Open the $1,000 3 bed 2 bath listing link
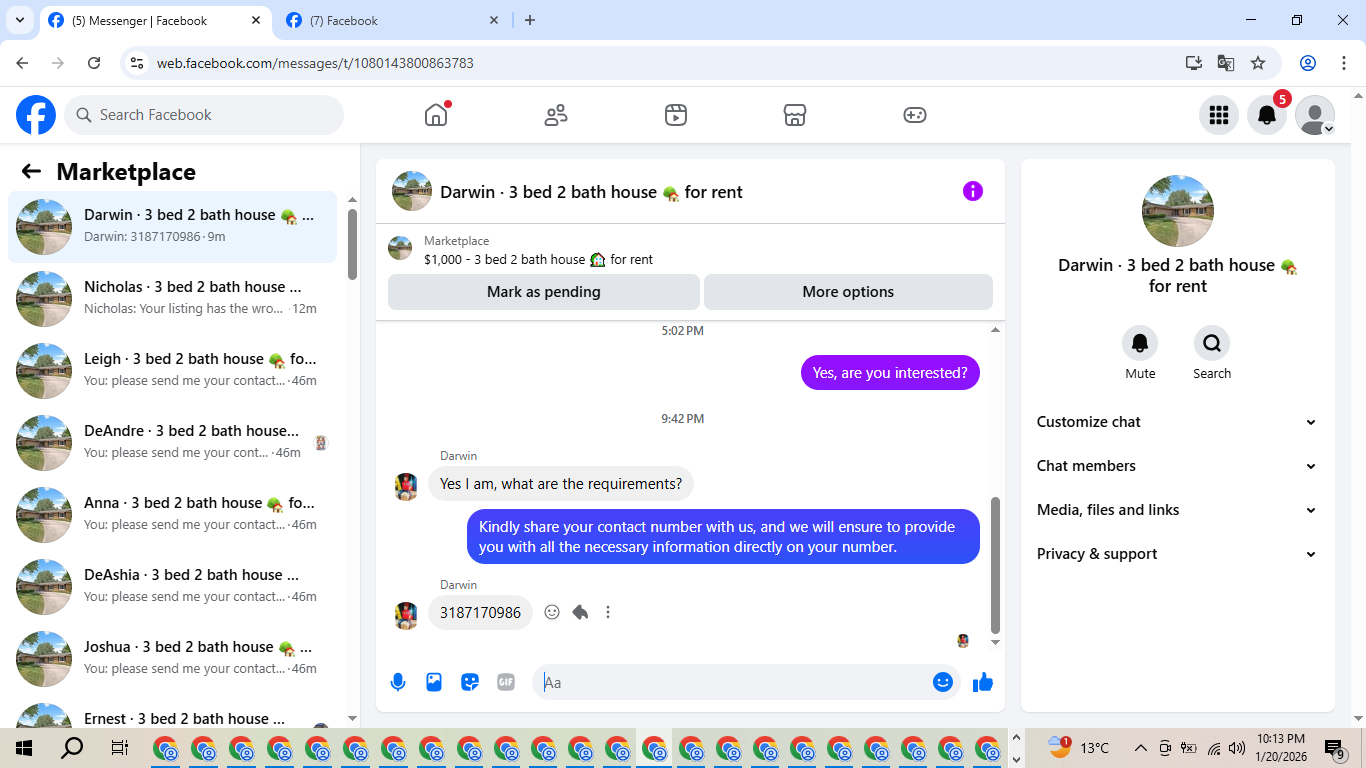Viewport: 1366px width, 768px height. tap(538, 259)
